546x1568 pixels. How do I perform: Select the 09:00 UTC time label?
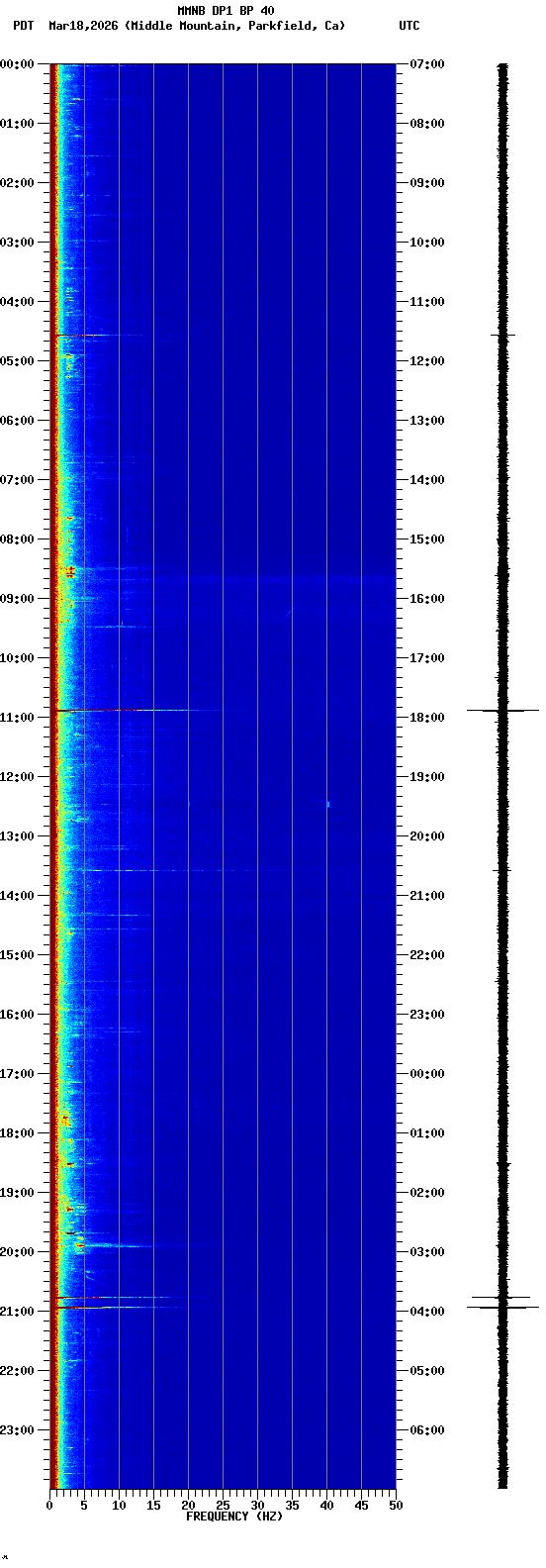tap(427, 183)
